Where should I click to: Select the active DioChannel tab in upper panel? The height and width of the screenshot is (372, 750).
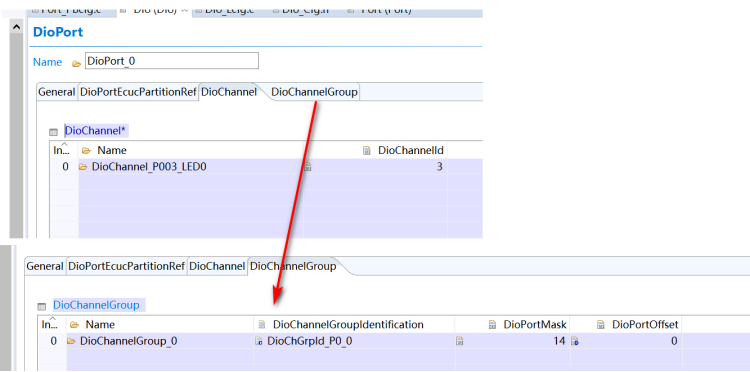click(x=229, y=92)
